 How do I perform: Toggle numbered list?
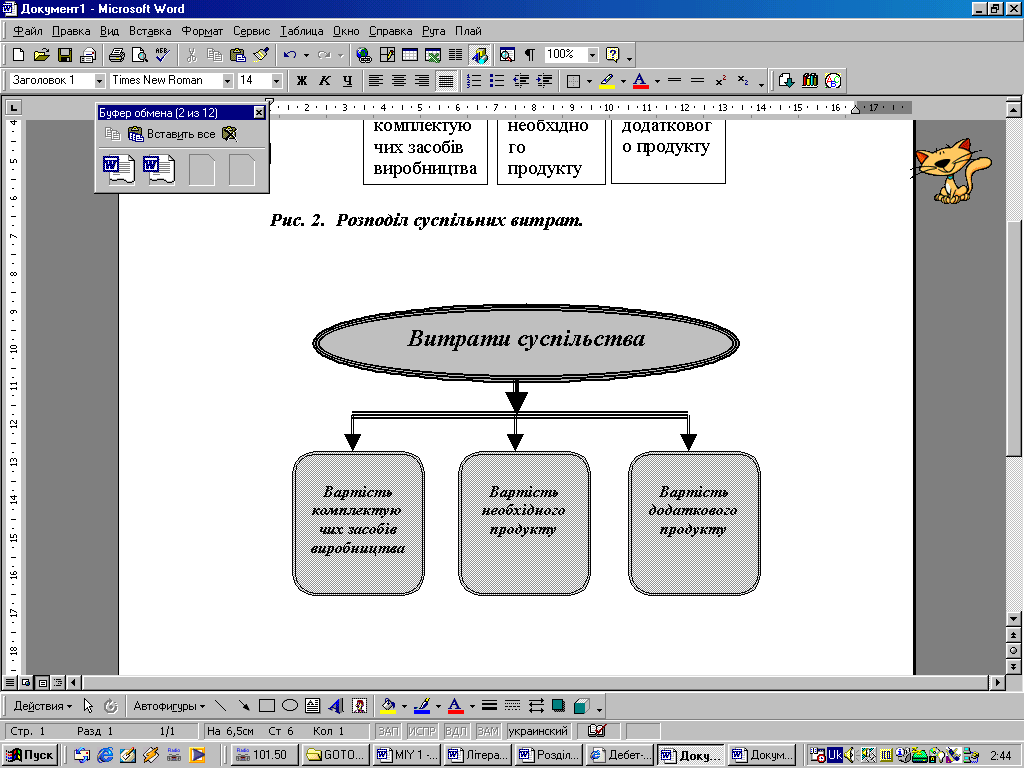[474, 80]
